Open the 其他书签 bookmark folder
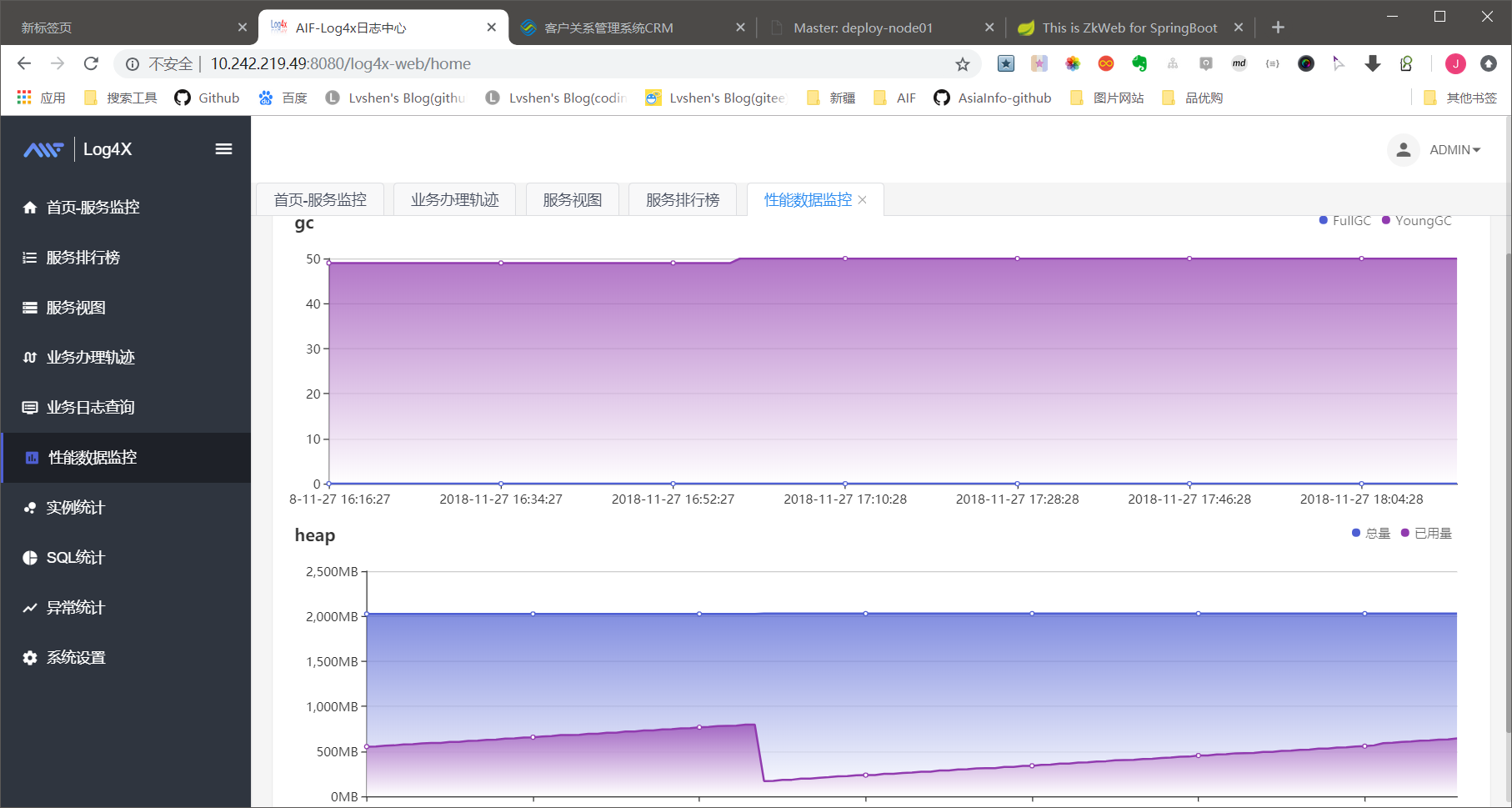This screenshot has height=808, width=1512. click(x=1460, y=98)
